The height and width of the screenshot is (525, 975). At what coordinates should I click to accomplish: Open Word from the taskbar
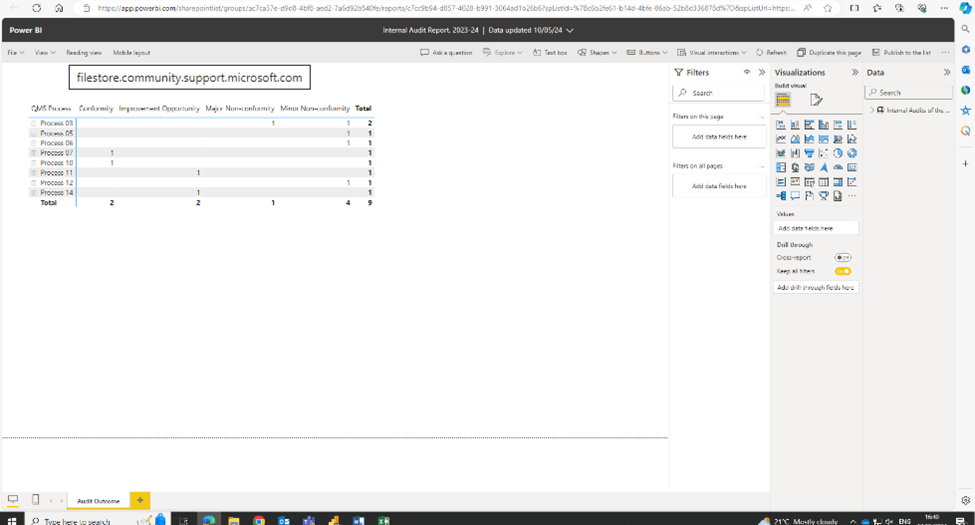click(359, 520)
